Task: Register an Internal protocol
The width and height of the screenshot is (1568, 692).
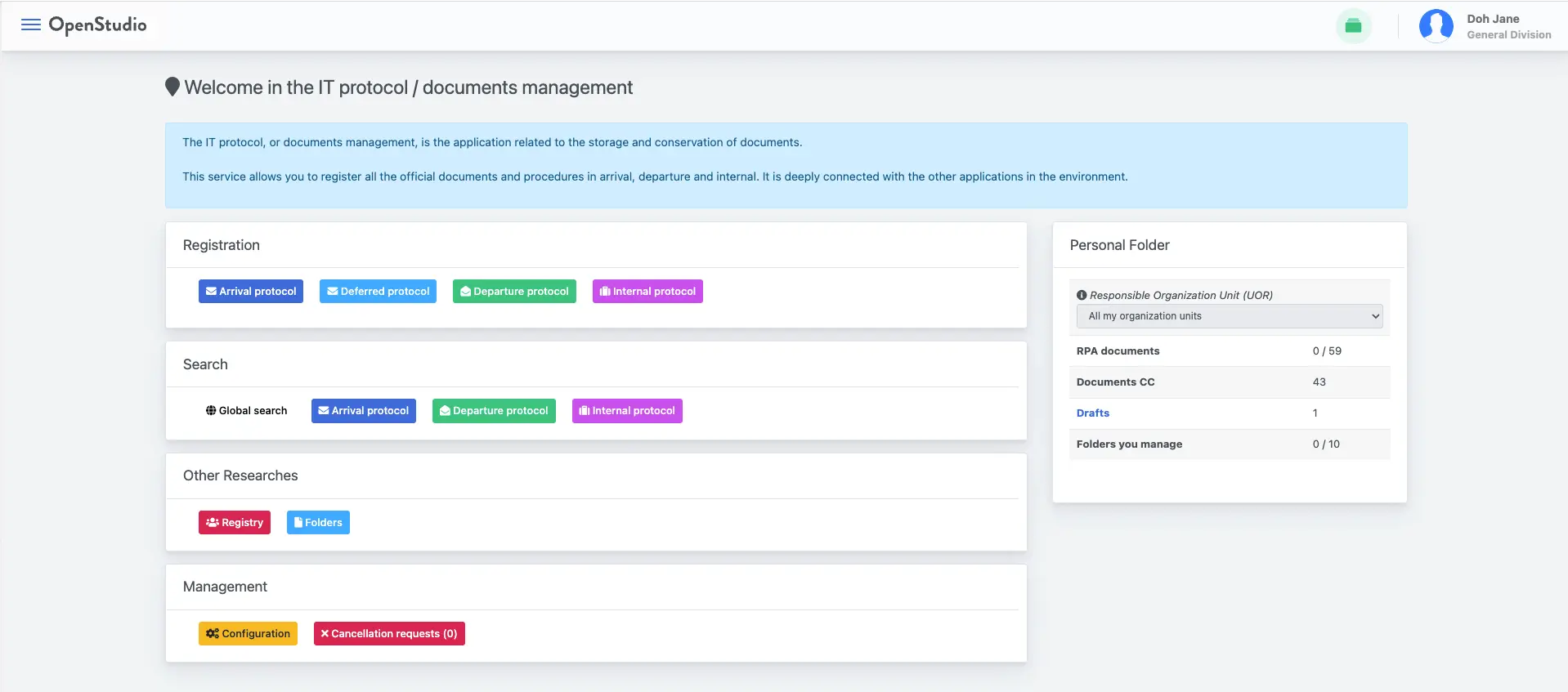Action: [647, 292]
